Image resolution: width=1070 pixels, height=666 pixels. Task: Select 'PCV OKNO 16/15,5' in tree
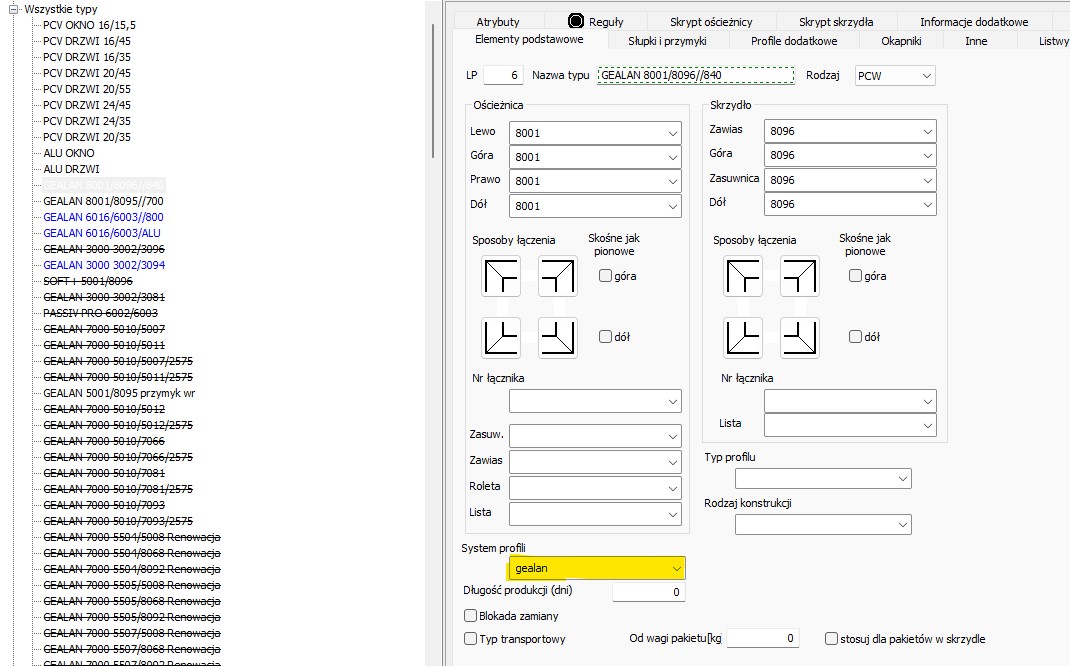point(89,25)
